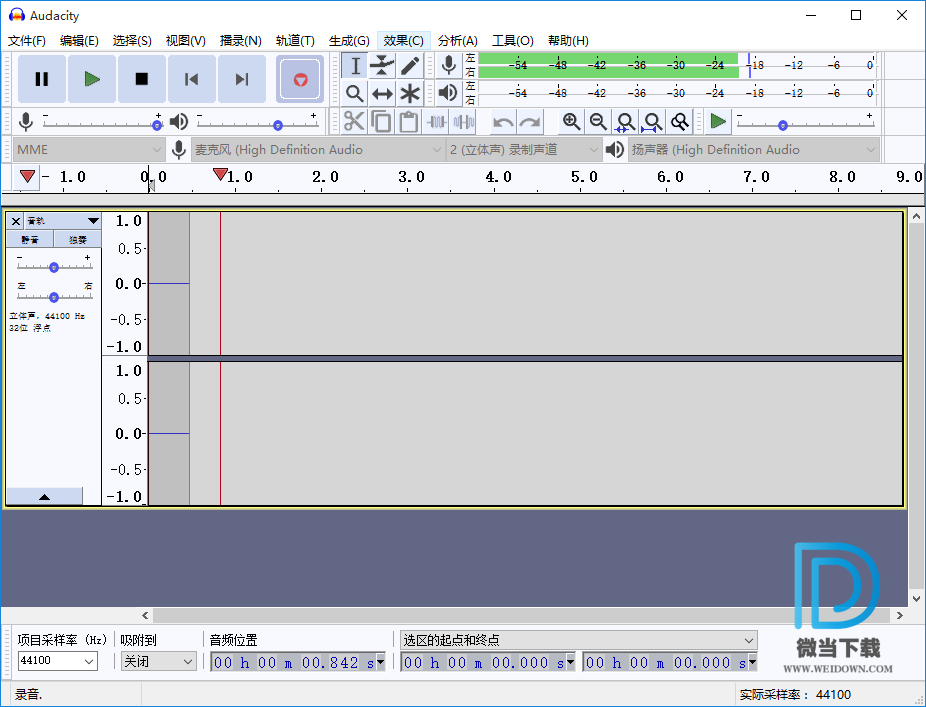The width and height of the screenshot is (926, 707).
Task: Solo the audio track with 独奏
Action: tap(77, 240)
